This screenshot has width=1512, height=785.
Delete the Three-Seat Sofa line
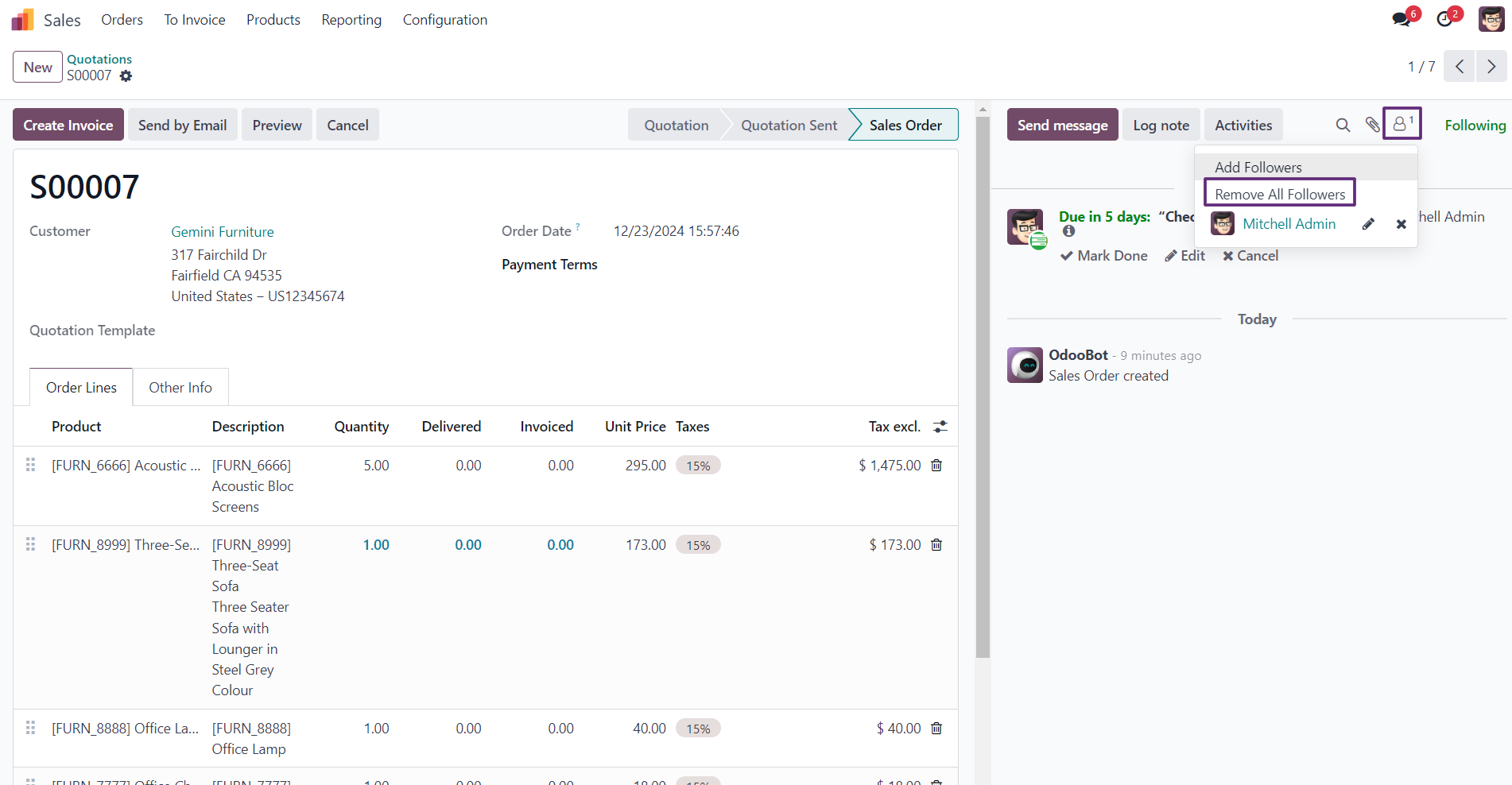(936, 545)
